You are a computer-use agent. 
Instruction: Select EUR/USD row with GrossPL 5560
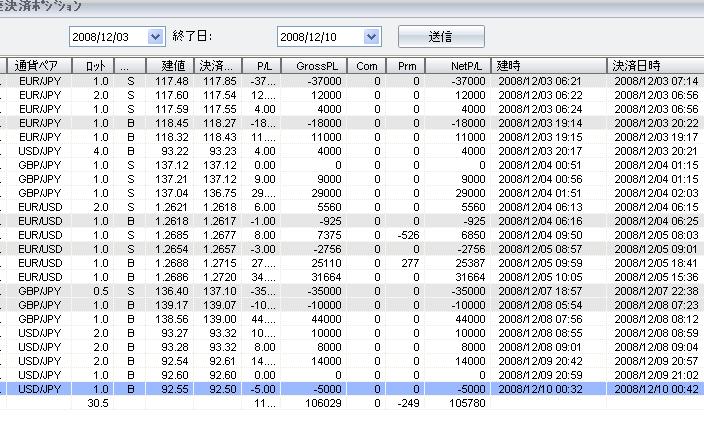coord(352,207)
